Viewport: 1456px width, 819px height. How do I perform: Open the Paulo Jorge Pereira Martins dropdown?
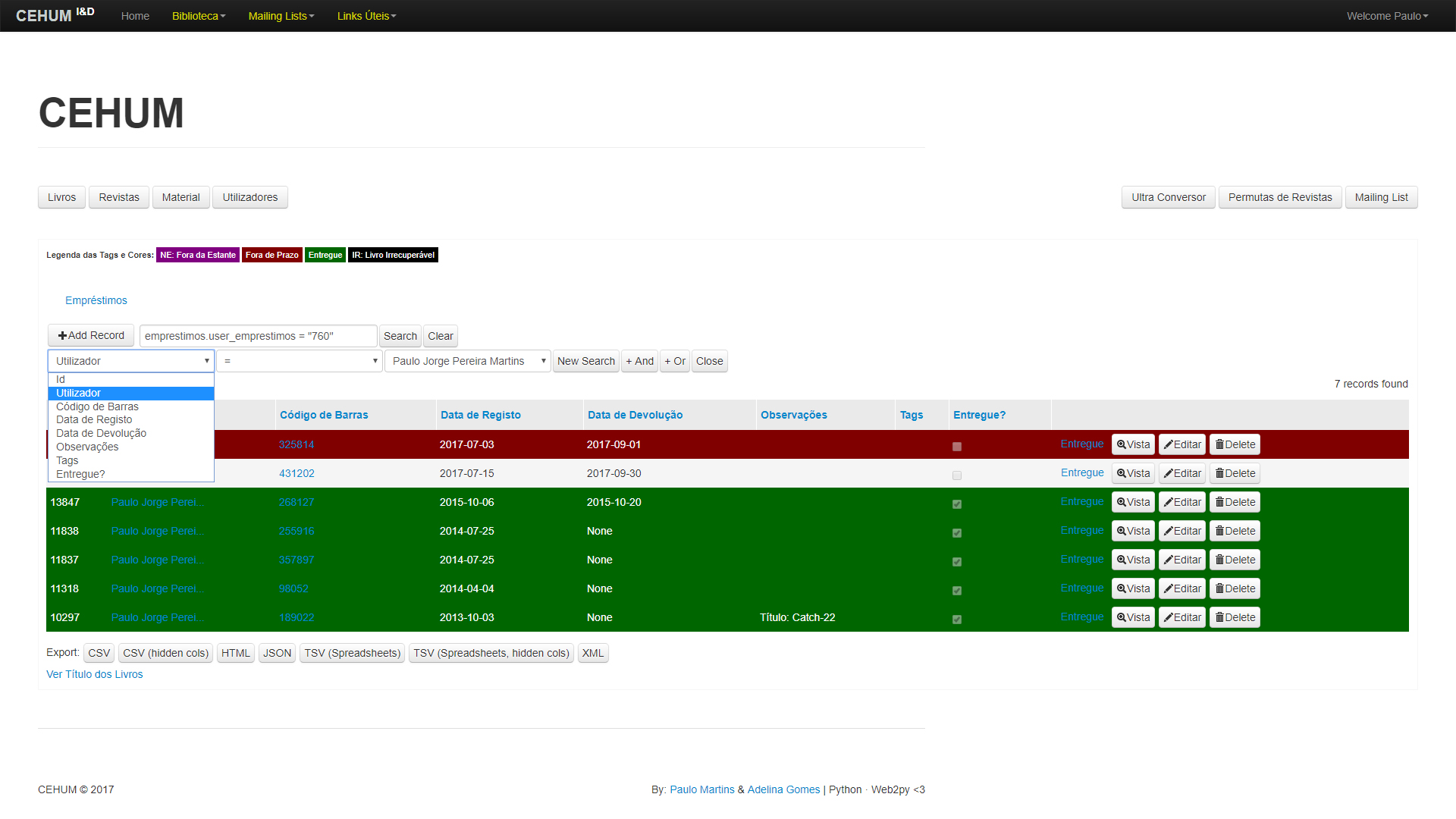point(467,362)
